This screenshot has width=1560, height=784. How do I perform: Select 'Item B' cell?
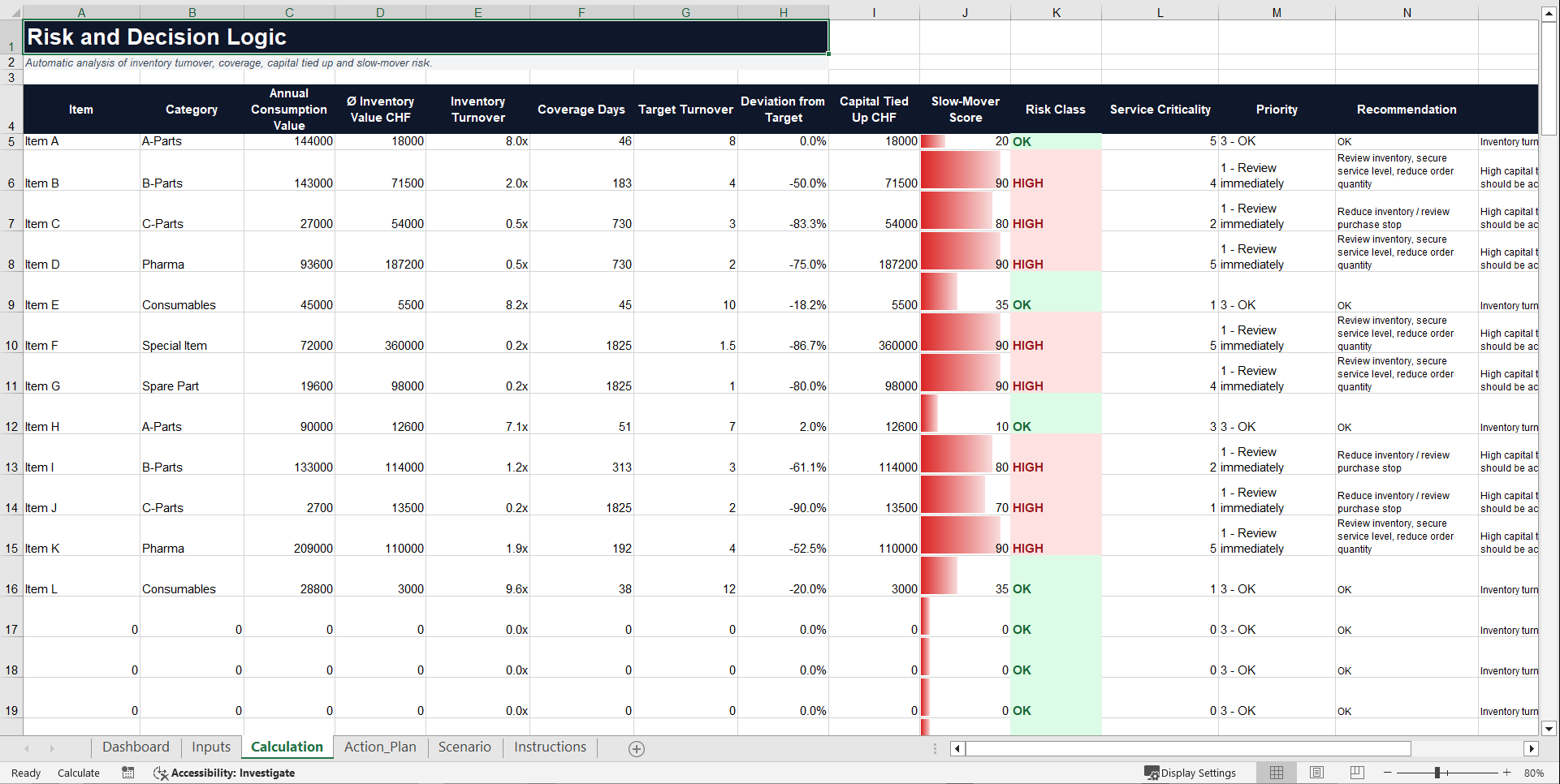point(81,170)
